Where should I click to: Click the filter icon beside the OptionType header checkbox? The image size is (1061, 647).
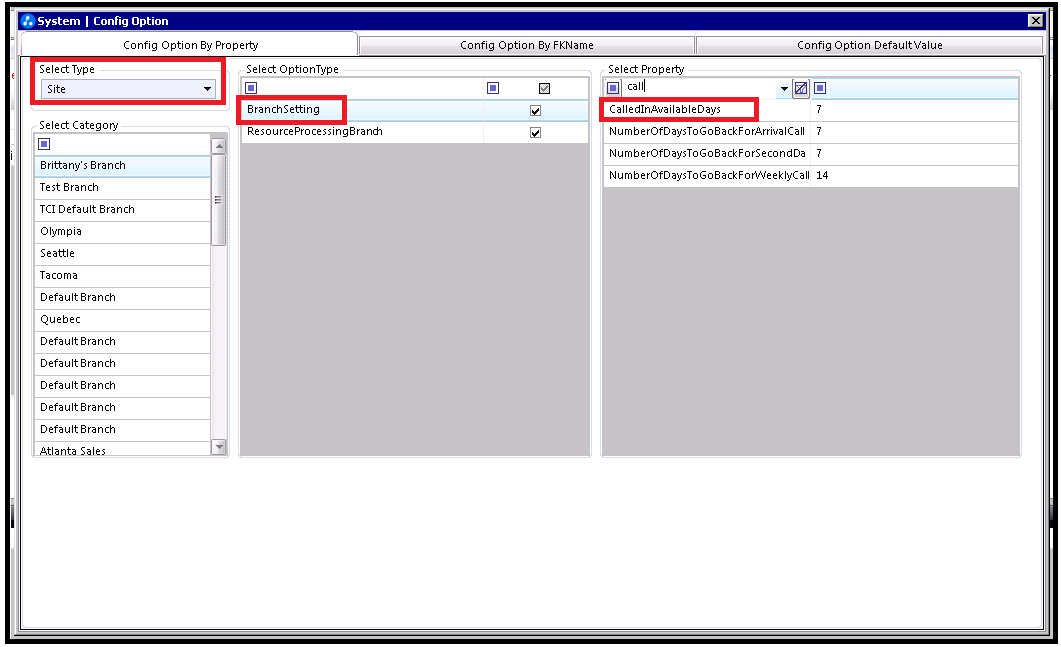click(493, 88)
